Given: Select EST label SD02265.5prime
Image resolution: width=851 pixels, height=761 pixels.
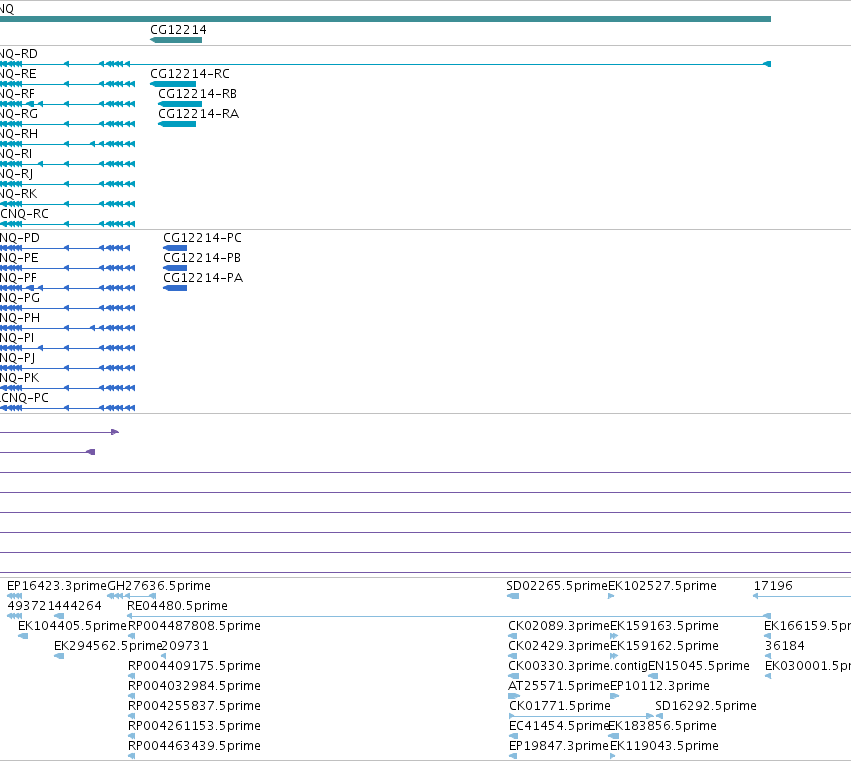Looking at the screenshot, I should tap(557, 586).
